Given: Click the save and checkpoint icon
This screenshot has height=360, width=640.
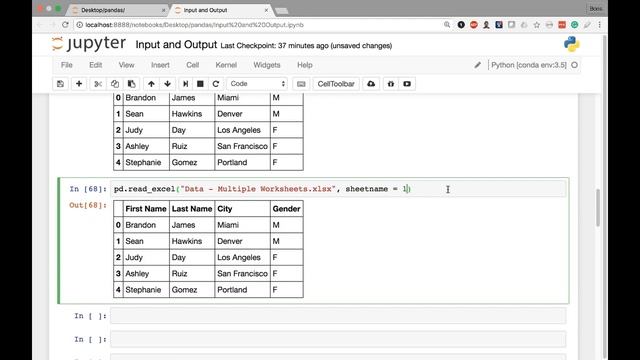Looking at the screenshot, I should pyautogui.click(x=60, y=84).
